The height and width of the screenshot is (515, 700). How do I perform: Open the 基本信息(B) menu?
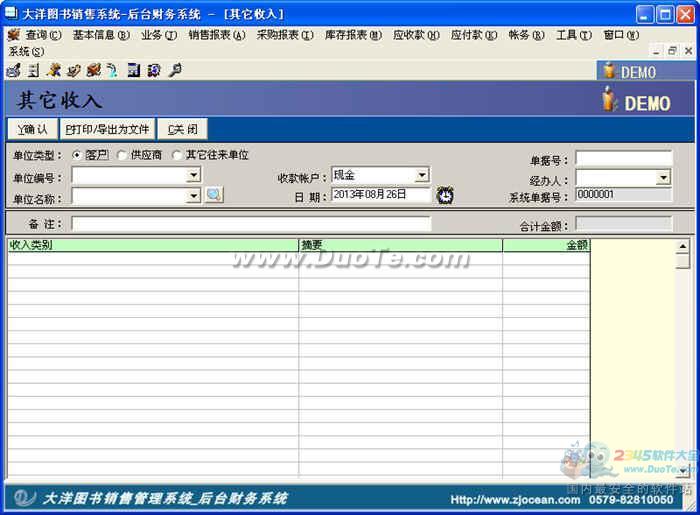click(x=101, y=35)
